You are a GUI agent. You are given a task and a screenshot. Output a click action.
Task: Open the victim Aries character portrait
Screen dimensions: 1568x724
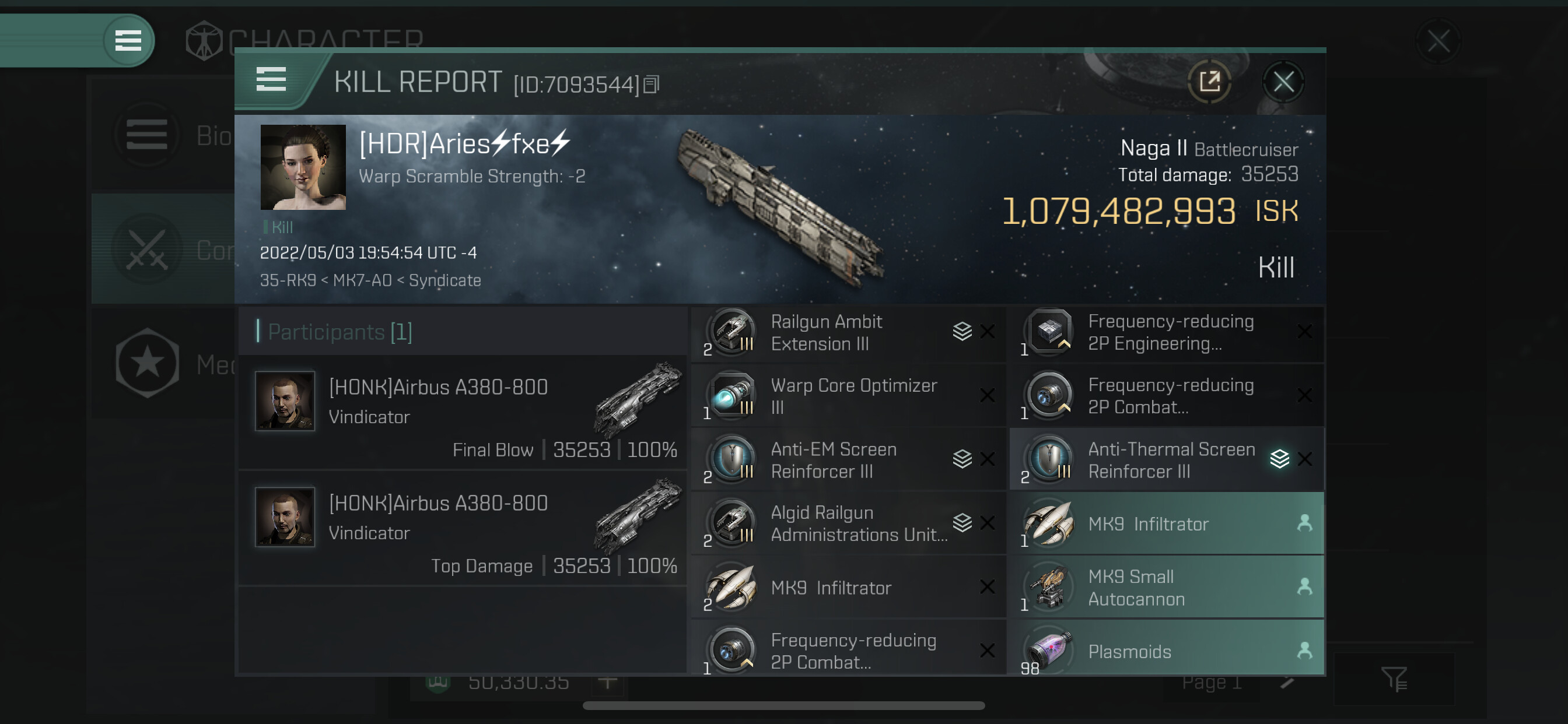point(303,167)
